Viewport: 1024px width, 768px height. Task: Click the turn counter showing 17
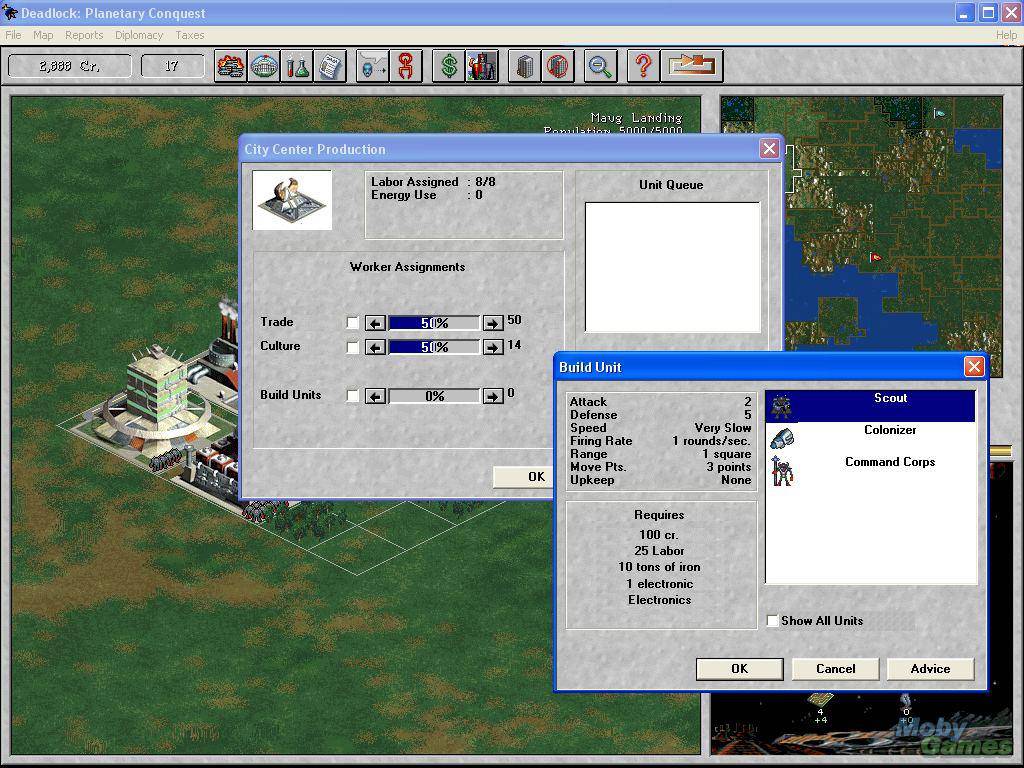coord(172,66)
